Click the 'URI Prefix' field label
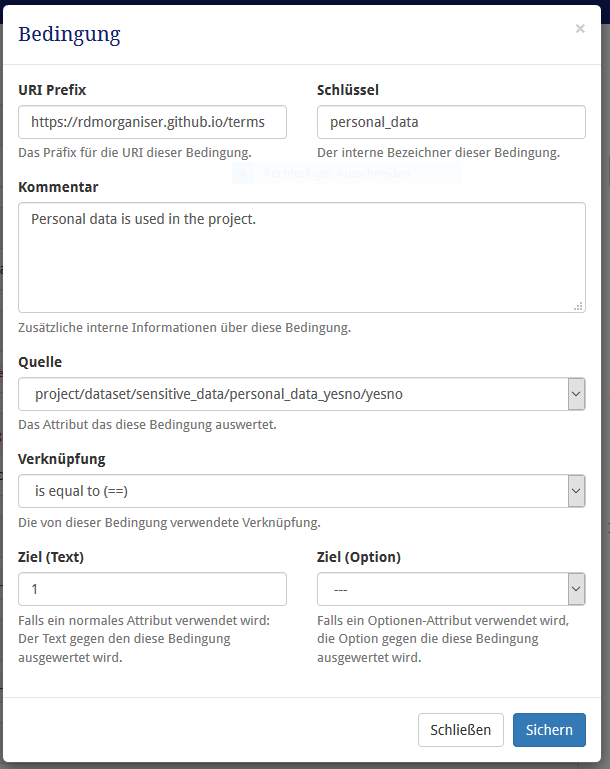The width and height of the screenshot is (610, 769). point(52,90)
